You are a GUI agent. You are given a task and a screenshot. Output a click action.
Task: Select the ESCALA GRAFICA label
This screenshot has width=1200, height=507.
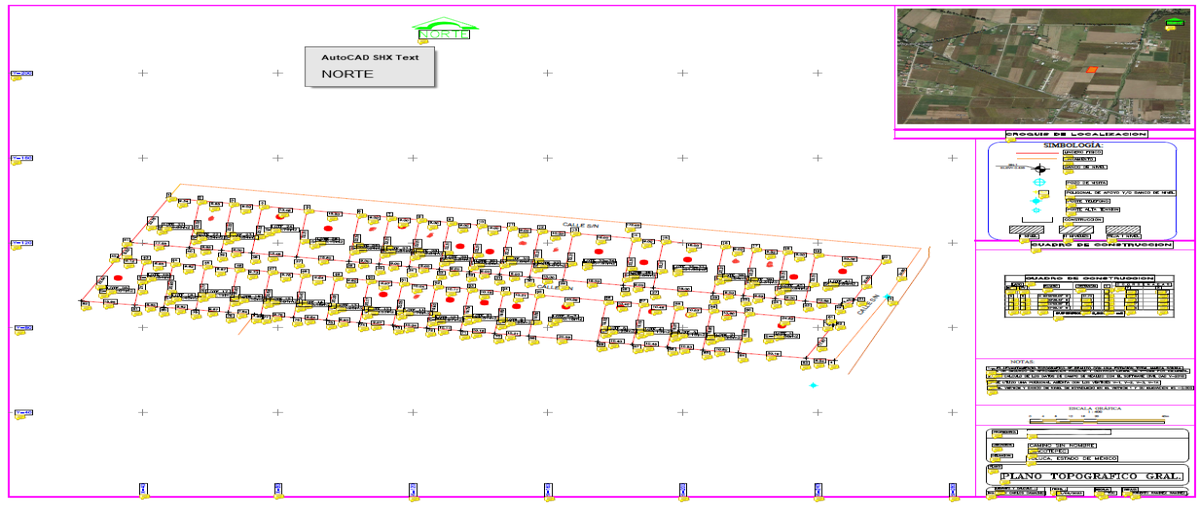pyautogui.click(x=1095, y=408)
